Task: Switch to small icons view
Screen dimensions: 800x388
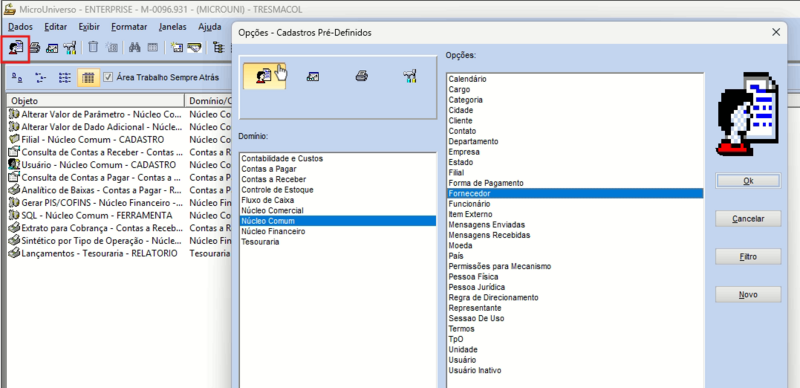Action: tap(41, 78)
